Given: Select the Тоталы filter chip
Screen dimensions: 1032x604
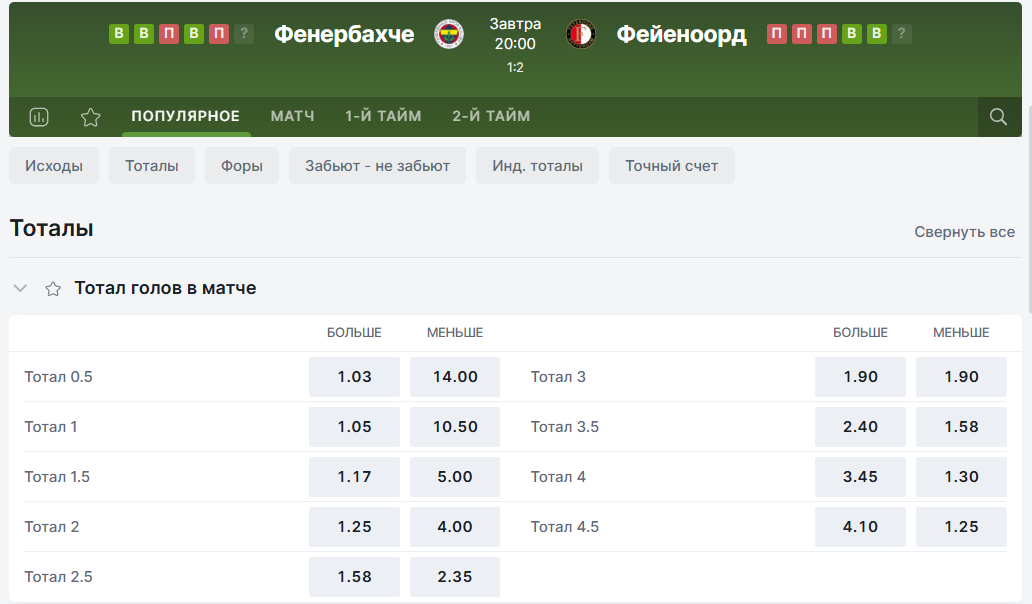Looking at the screenshot, I should coord(152,166).
